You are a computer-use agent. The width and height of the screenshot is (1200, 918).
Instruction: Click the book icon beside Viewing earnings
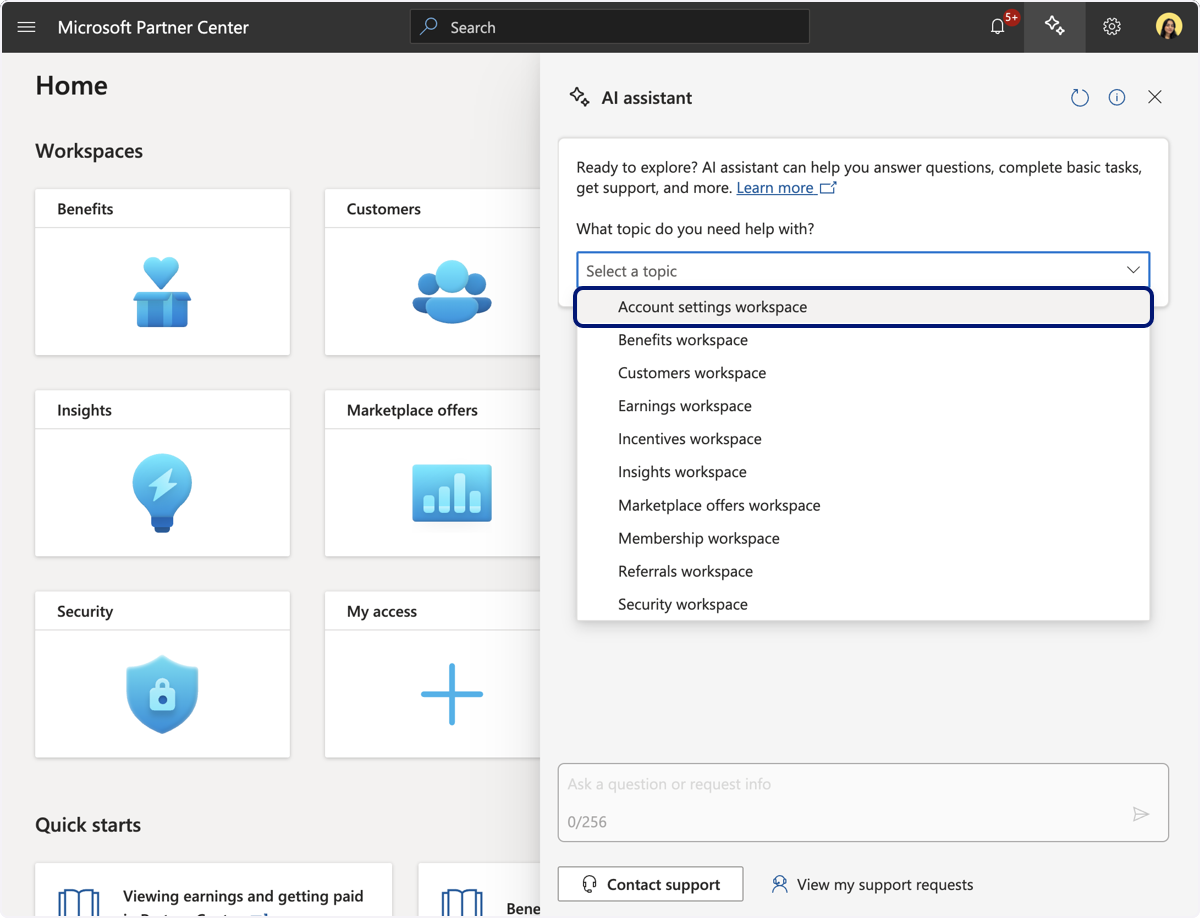(x=79, y=902)
